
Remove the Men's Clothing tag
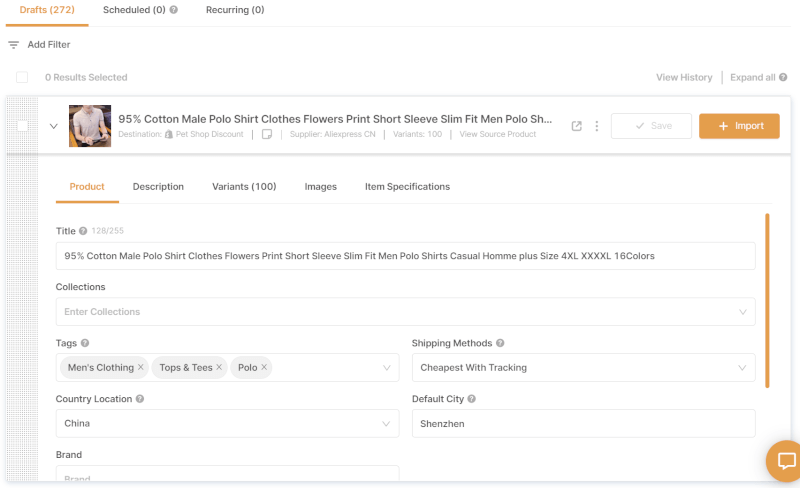141,367
